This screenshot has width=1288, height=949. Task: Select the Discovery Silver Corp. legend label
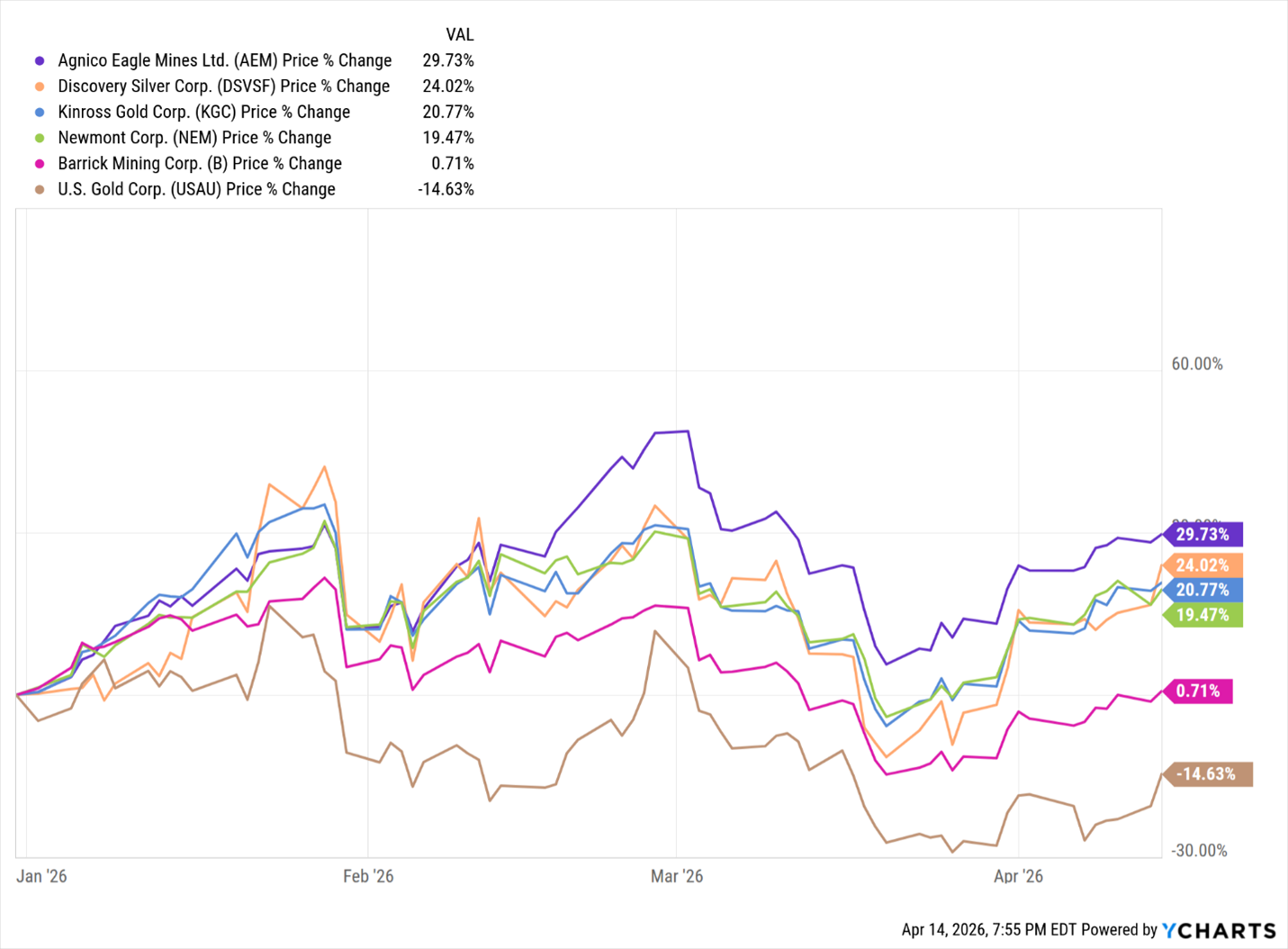[224, 86]
